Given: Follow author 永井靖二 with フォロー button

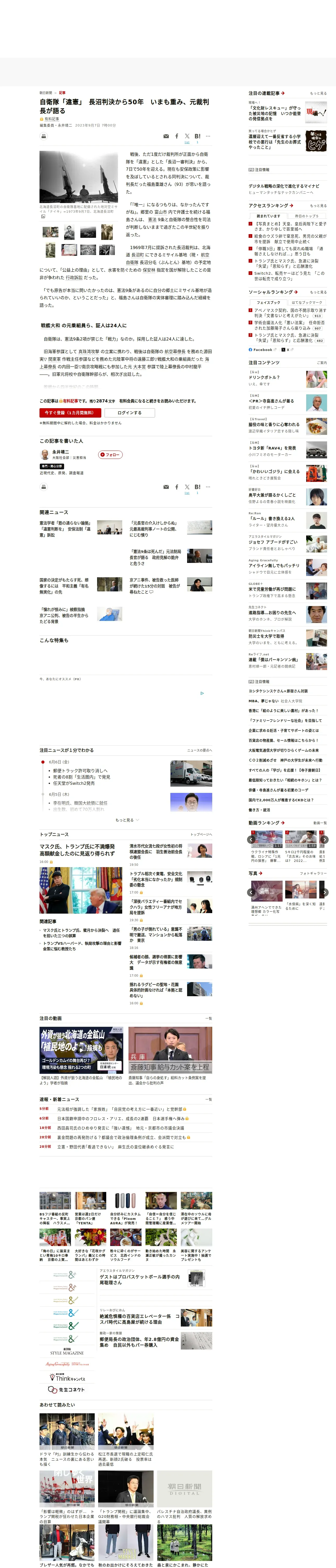Looking at the screenshot, I should point(110,455).
